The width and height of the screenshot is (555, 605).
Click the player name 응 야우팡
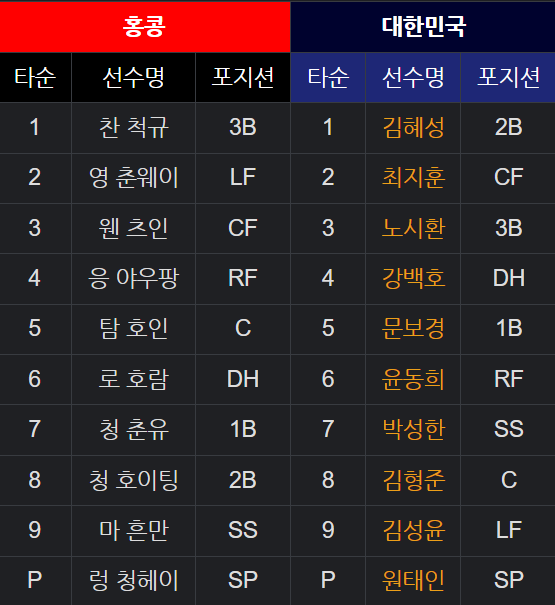tap(134, 278)
